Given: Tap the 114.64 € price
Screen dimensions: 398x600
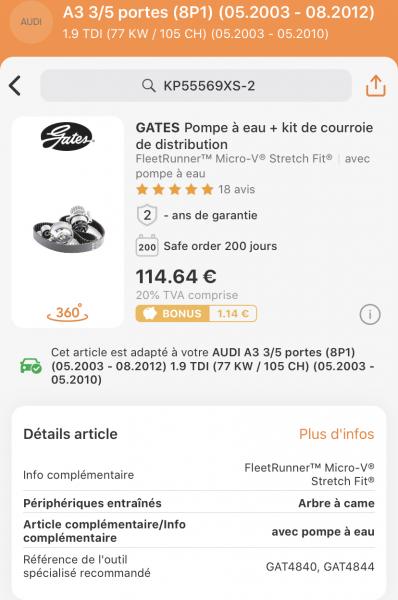Looking at the screenshot, I should point(176,276).
